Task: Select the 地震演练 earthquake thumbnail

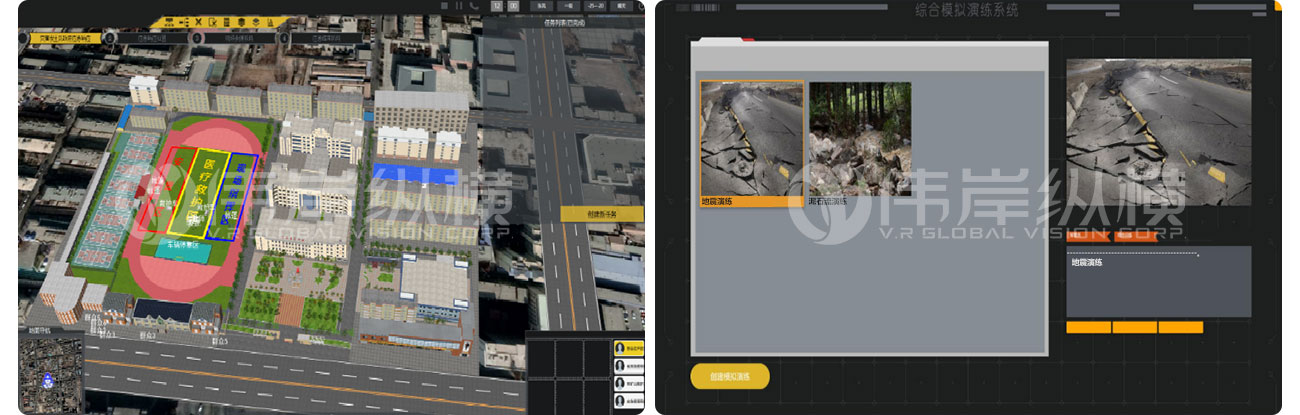Action: (x=751, y=138)
